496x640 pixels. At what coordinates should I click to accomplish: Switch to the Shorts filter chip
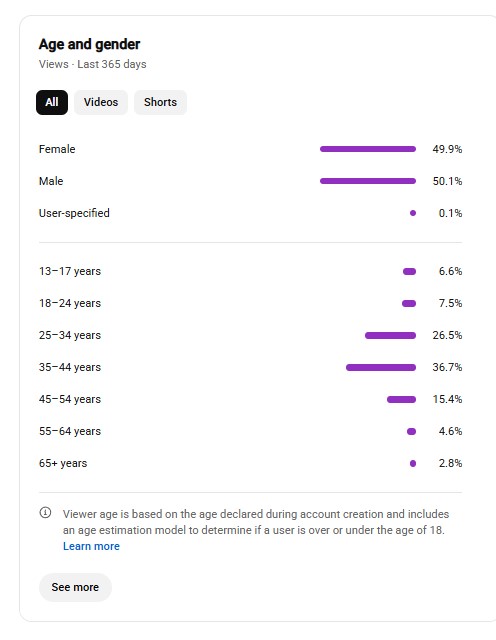[160, 102]
